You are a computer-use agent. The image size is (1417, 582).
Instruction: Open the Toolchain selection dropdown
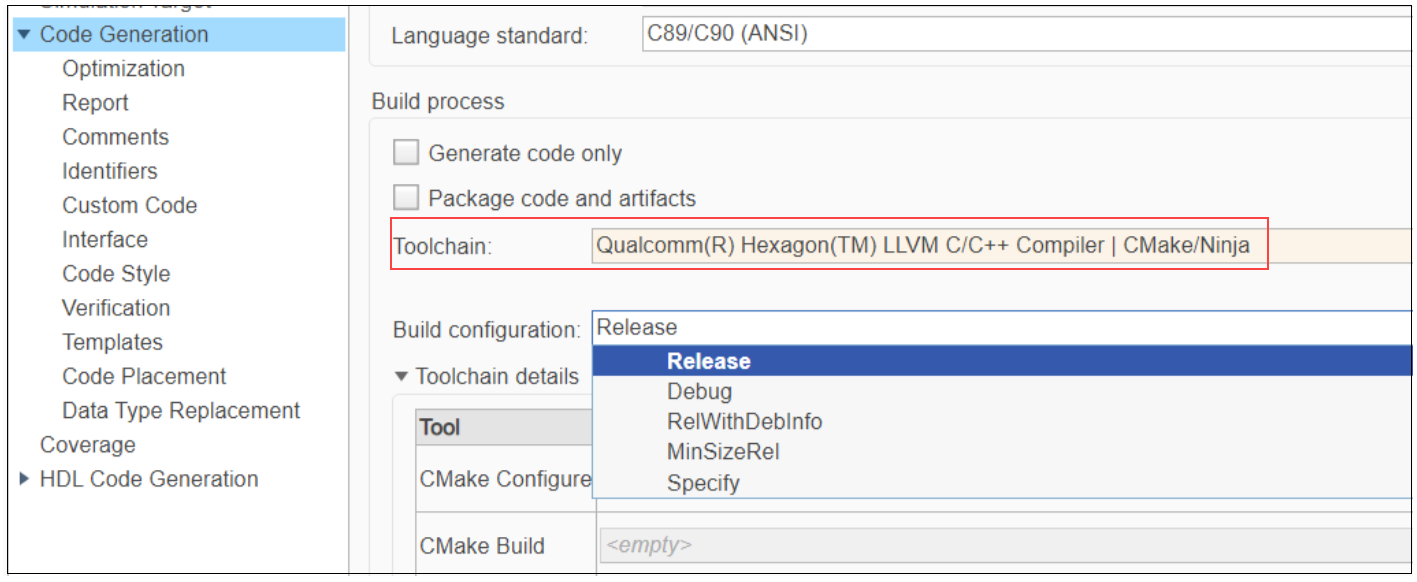(x=1000, y=245)
